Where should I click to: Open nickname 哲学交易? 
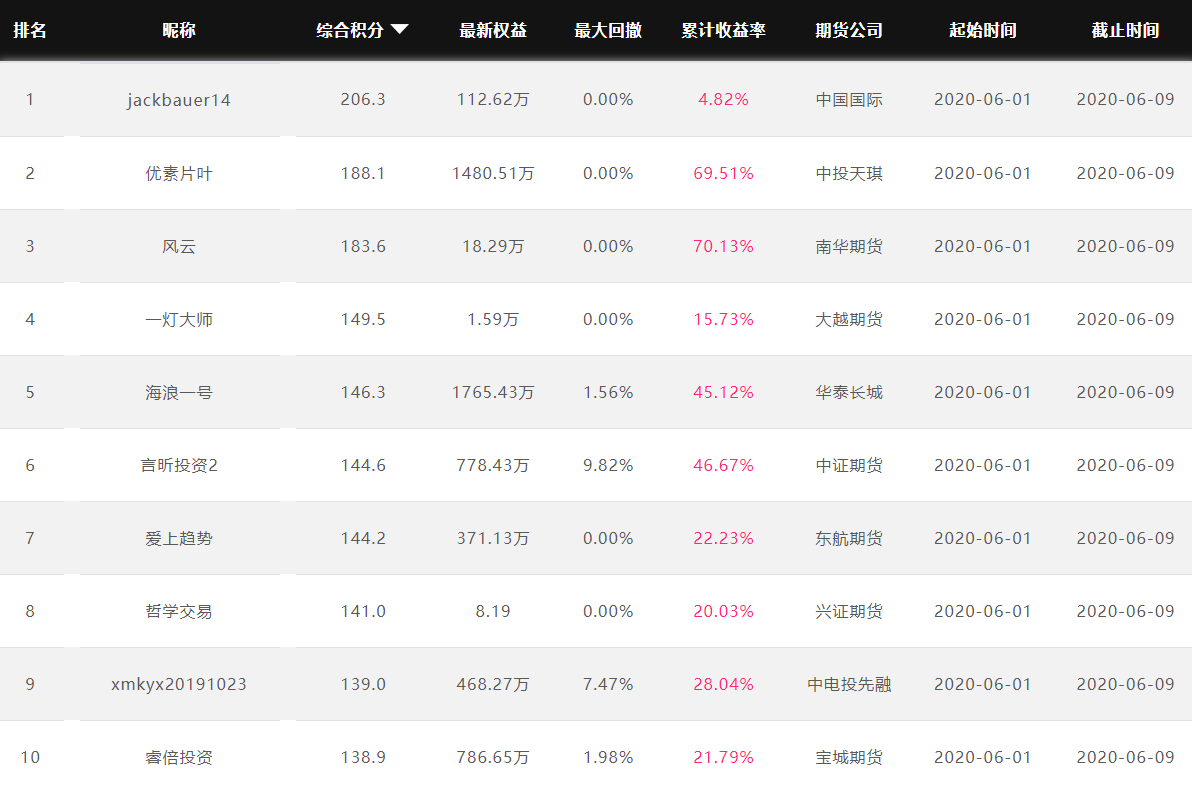coord(179,611)
